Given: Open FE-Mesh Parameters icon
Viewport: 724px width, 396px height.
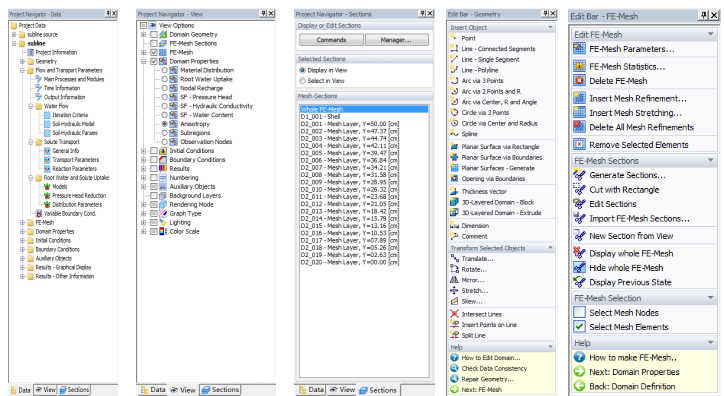Looking at the screenshot, I should [x=579, y=48].
